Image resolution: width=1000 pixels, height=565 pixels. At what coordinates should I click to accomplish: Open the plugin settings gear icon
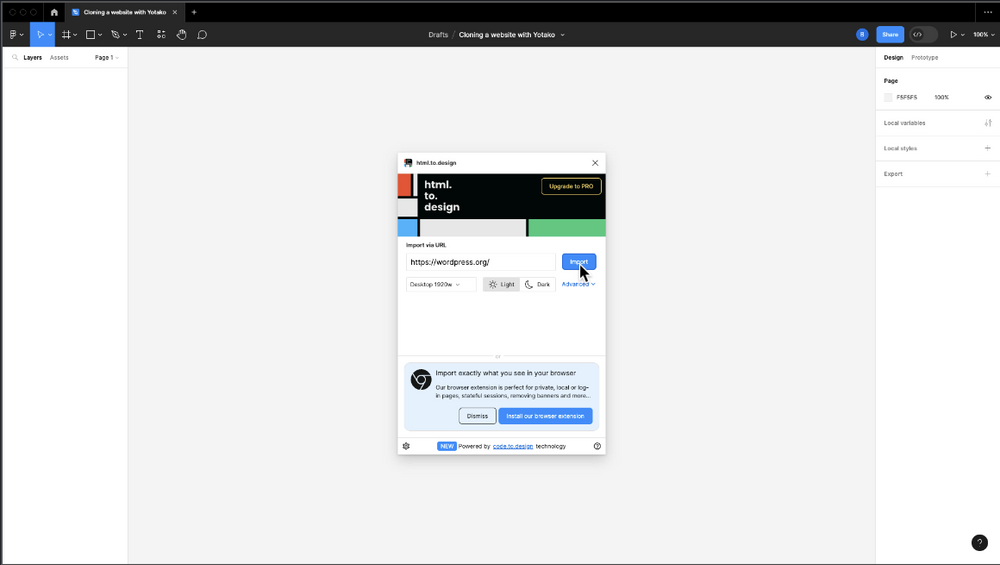pyautogui.click(x=406, y=446)
